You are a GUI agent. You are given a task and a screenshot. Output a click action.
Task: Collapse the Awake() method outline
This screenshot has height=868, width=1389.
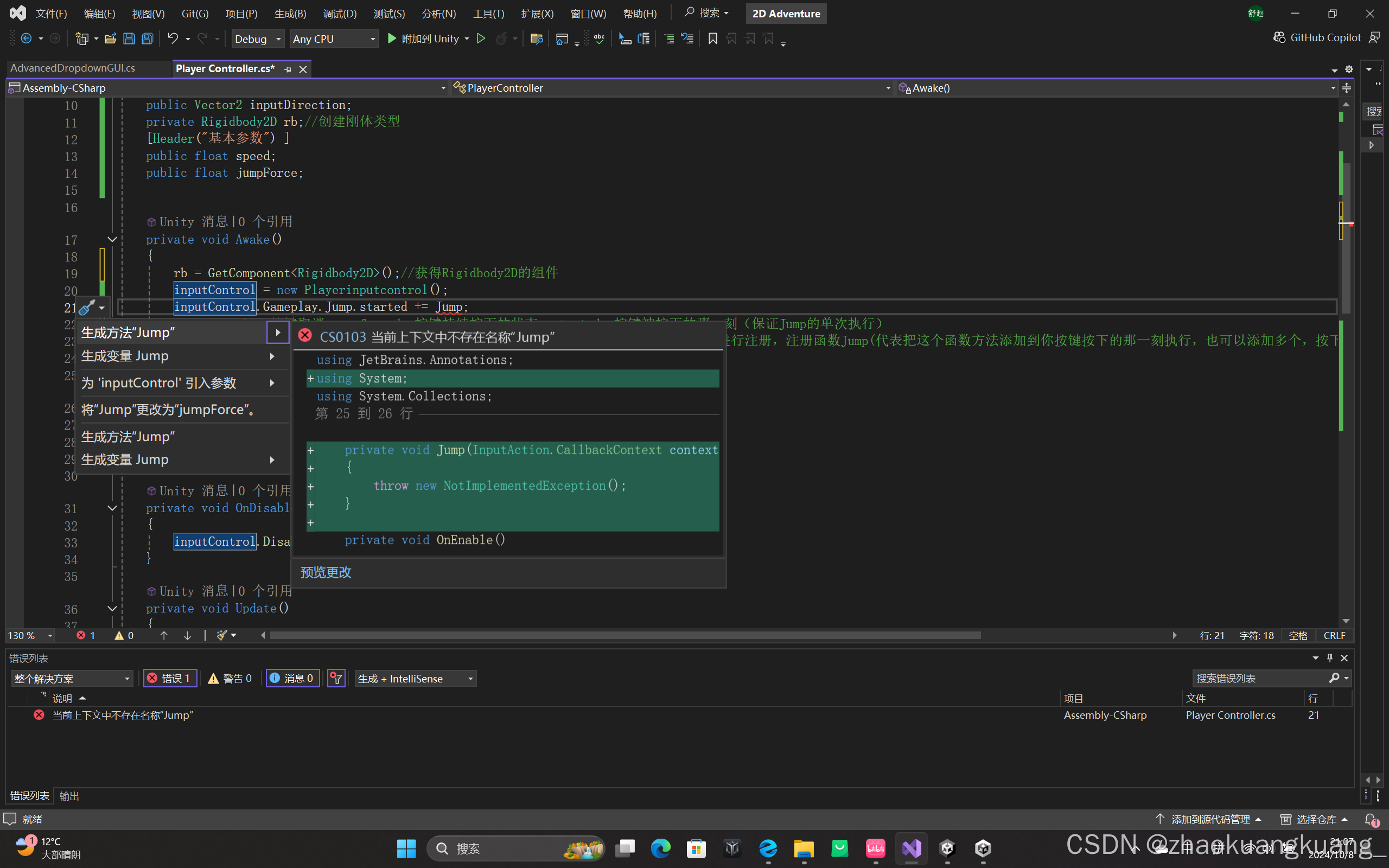click(x=112, y=239)
